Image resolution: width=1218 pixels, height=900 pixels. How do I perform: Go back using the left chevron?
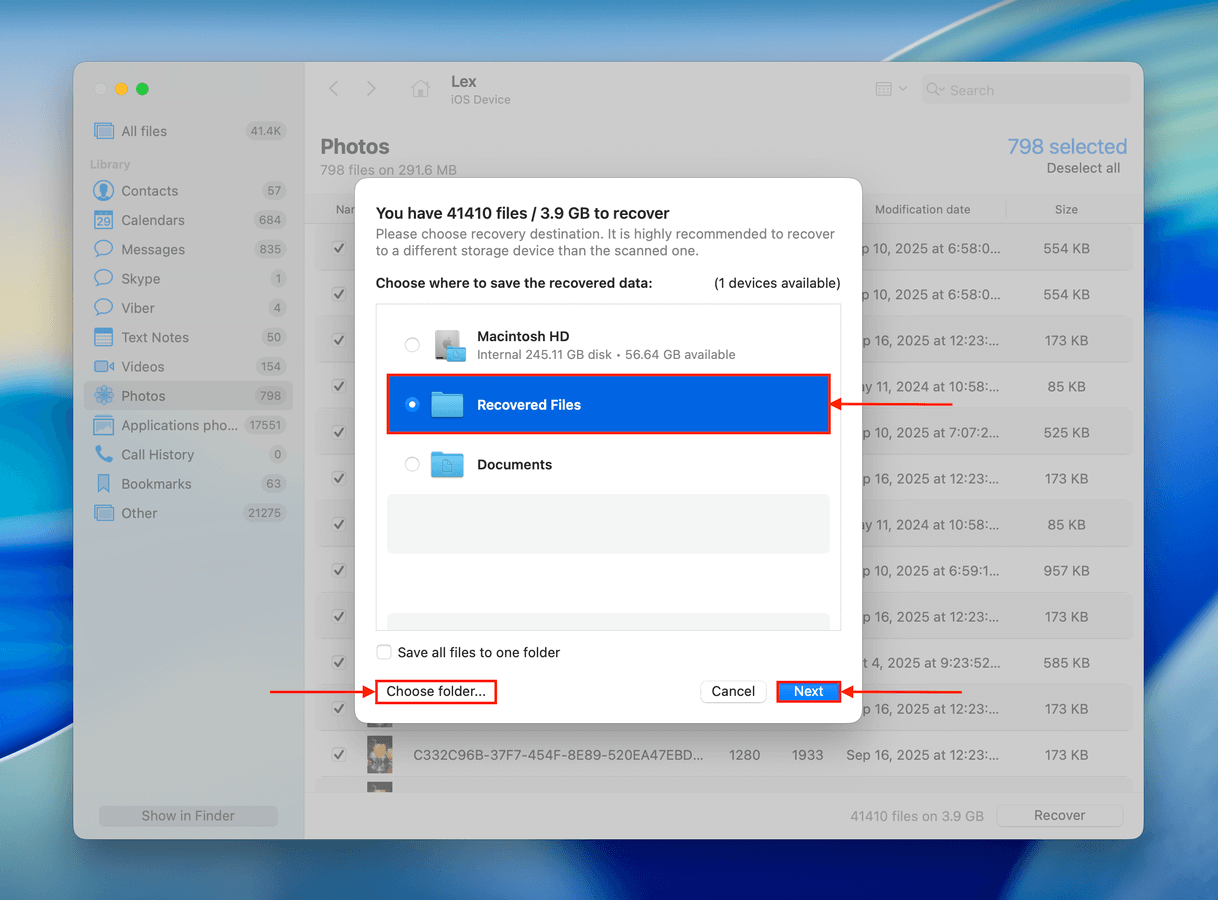334,89
